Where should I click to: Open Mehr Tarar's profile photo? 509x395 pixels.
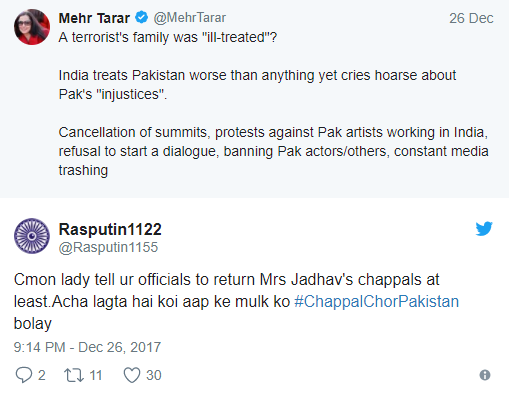[x=32, y=27]
